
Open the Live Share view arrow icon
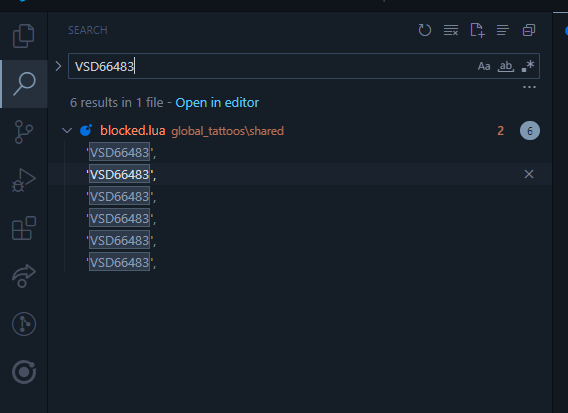click(x=24, y=276)
